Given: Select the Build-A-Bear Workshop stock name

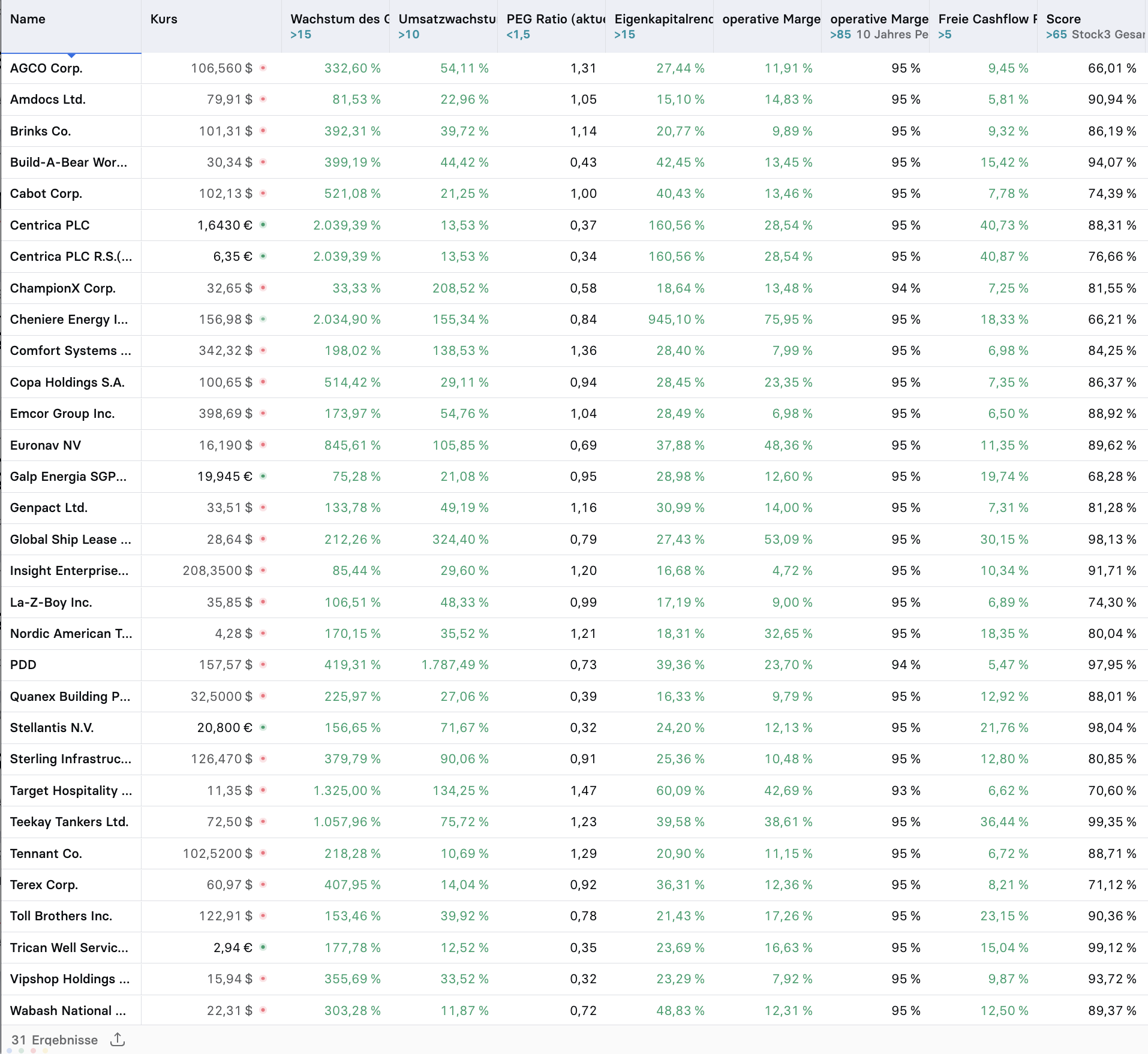Looking at the screenshot, I should click(69, 162).
